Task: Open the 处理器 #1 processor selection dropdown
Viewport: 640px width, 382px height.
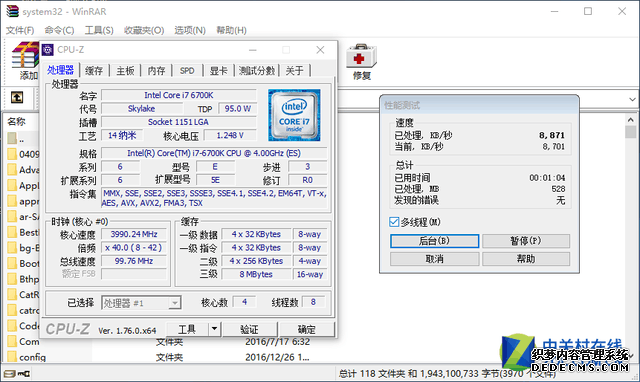Action: (x=141, y=303)
